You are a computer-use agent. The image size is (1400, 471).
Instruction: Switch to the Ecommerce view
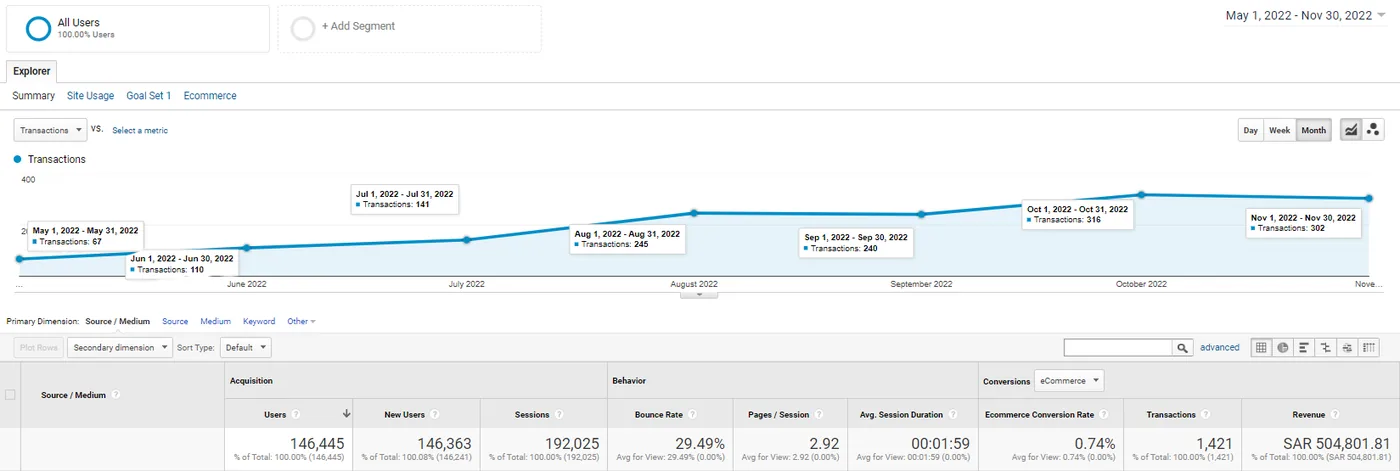point(210,96)
